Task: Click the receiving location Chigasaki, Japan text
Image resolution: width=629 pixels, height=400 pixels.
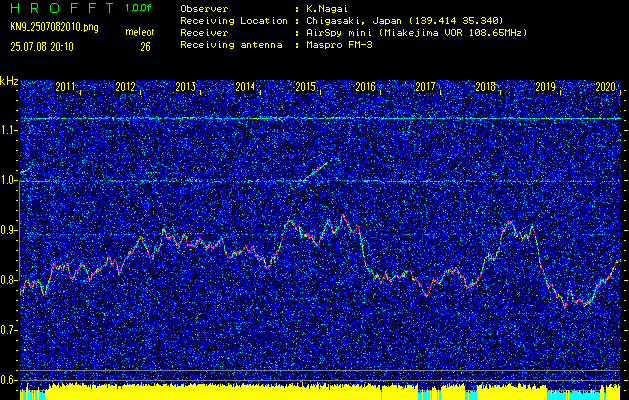Action: 405,21
